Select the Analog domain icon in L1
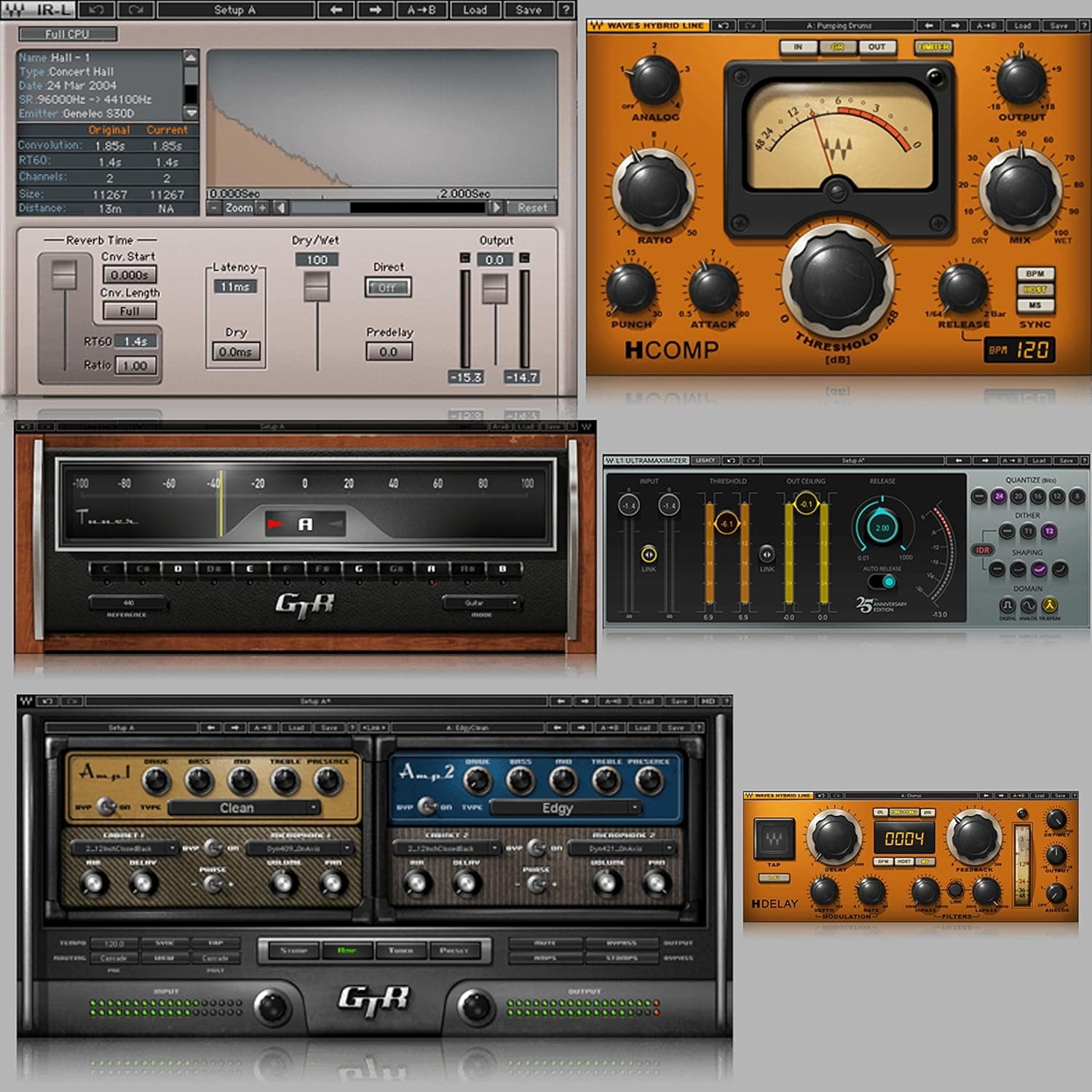This screenshot has width=1092, height=1092. point(1029,606)
